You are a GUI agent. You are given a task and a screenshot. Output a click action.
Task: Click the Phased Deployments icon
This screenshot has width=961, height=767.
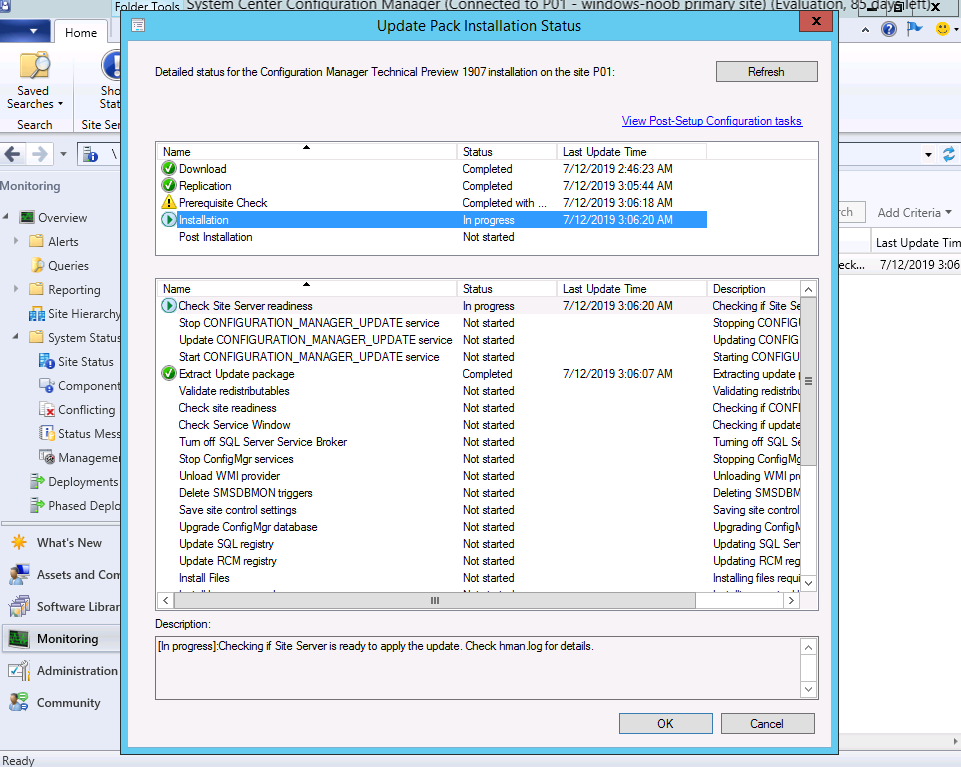37,506
